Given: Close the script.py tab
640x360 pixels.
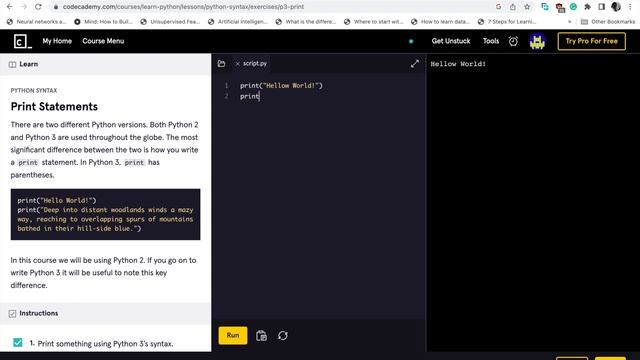Looking at the screenshot, I should point(238,64).
